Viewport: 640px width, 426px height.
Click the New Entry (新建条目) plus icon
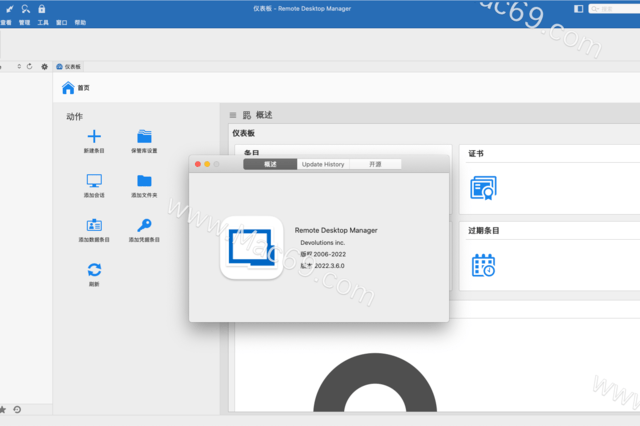coord(94,136)
